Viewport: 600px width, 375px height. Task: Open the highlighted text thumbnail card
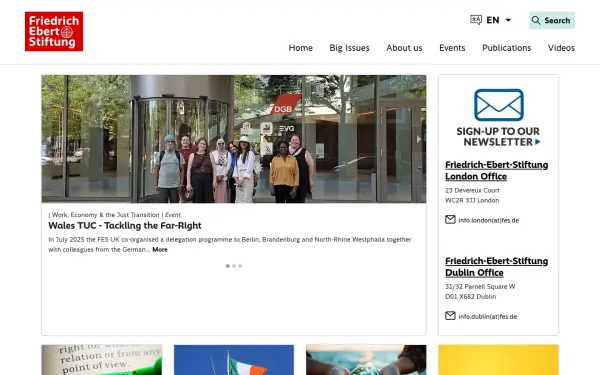[x=102, y=360]
